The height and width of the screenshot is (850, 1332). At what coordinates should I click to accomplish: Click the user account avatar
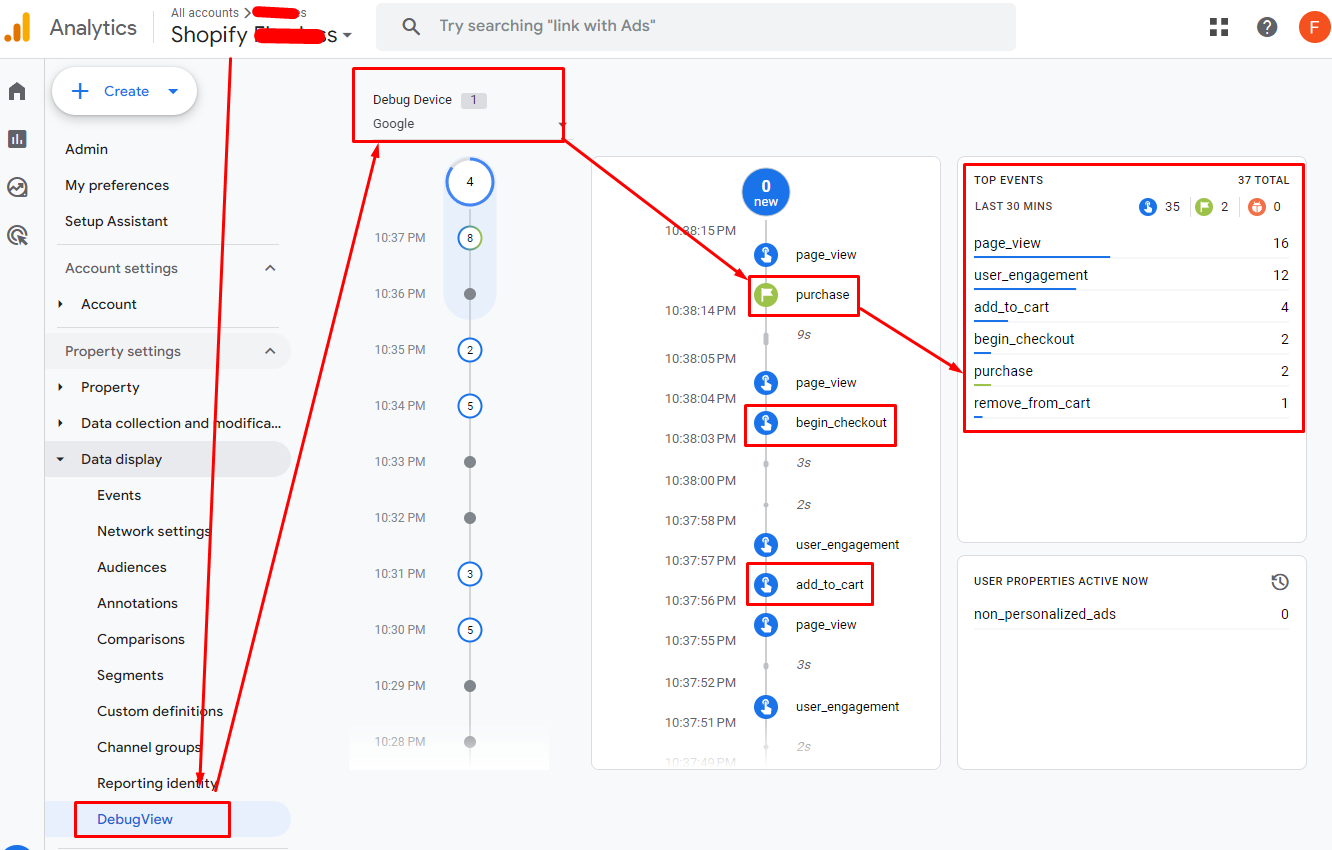click(1314, 27)
